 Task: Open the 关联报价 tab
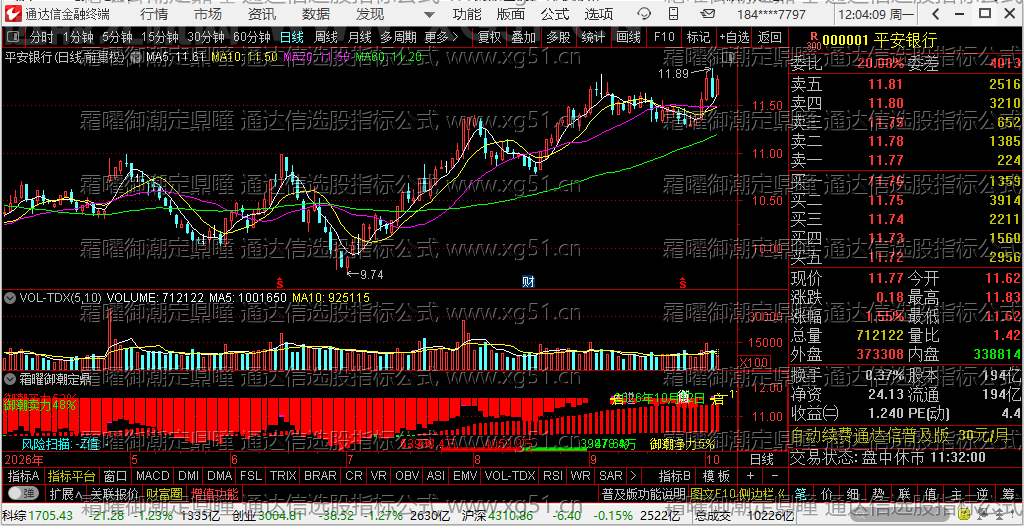click(114, 493)
